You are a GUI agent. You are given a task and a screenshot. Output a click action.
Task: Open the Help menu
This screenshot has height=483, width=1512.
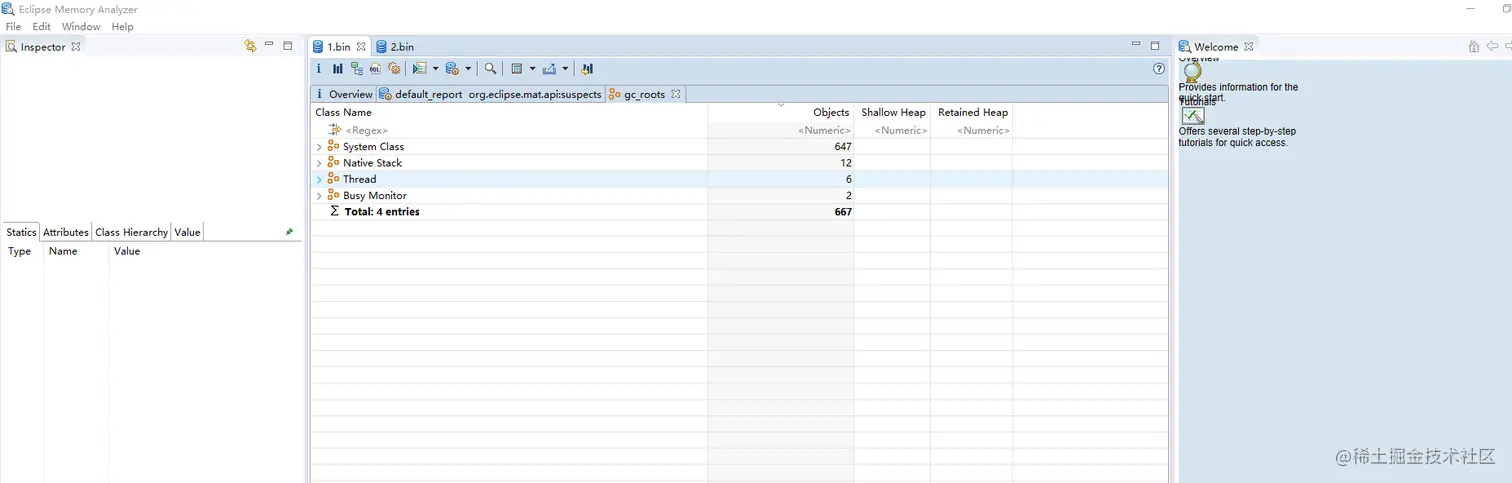[123, 27]
